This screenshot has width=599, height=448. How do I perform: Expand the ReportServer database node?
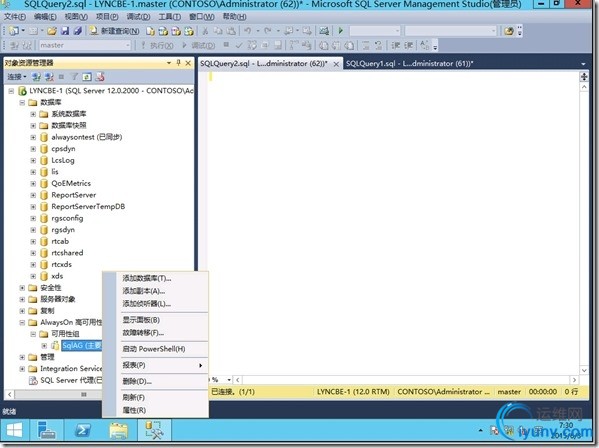[33, 195]
